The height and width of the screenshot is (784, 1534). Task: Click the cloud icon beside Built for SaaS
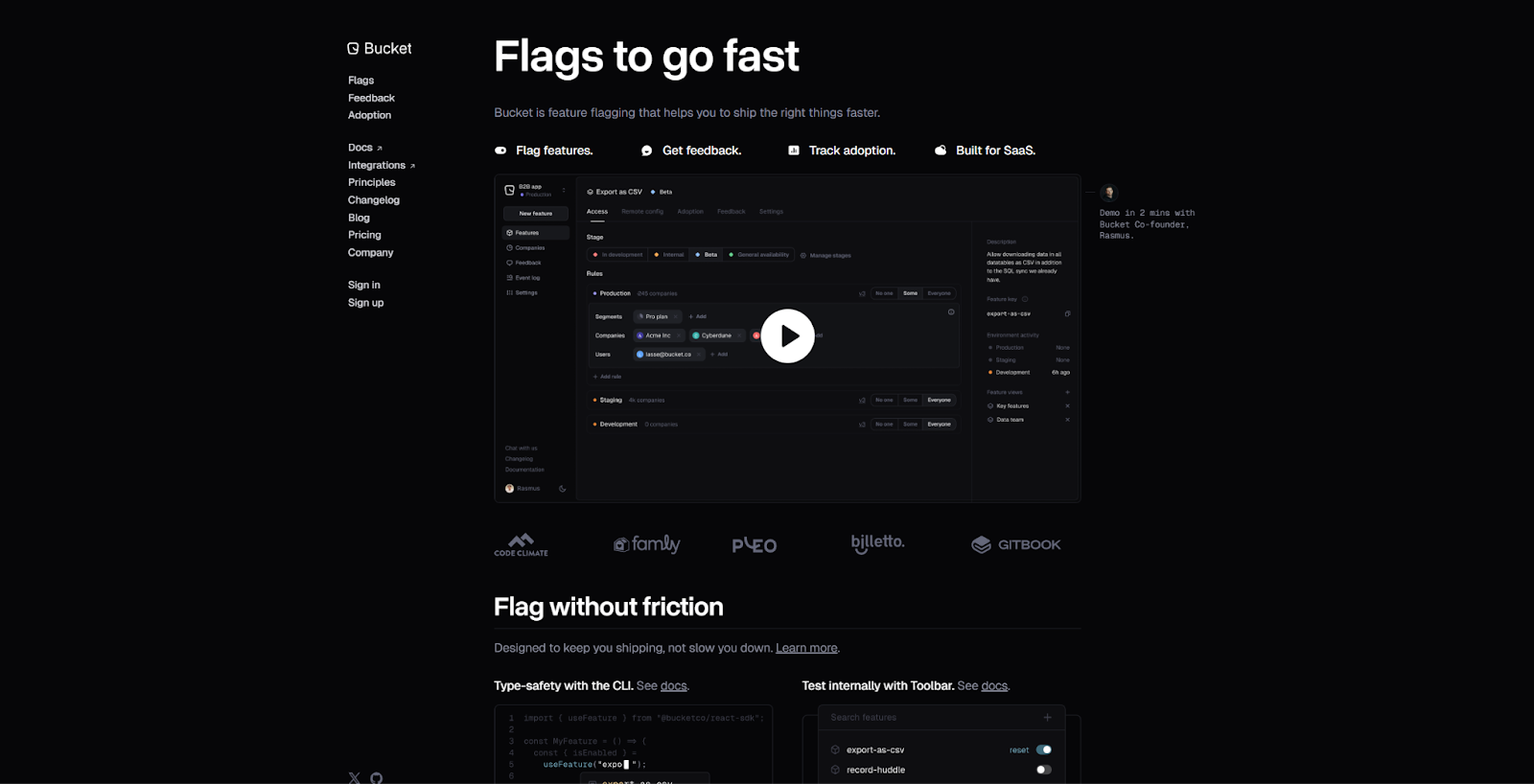tap(941, 150)
